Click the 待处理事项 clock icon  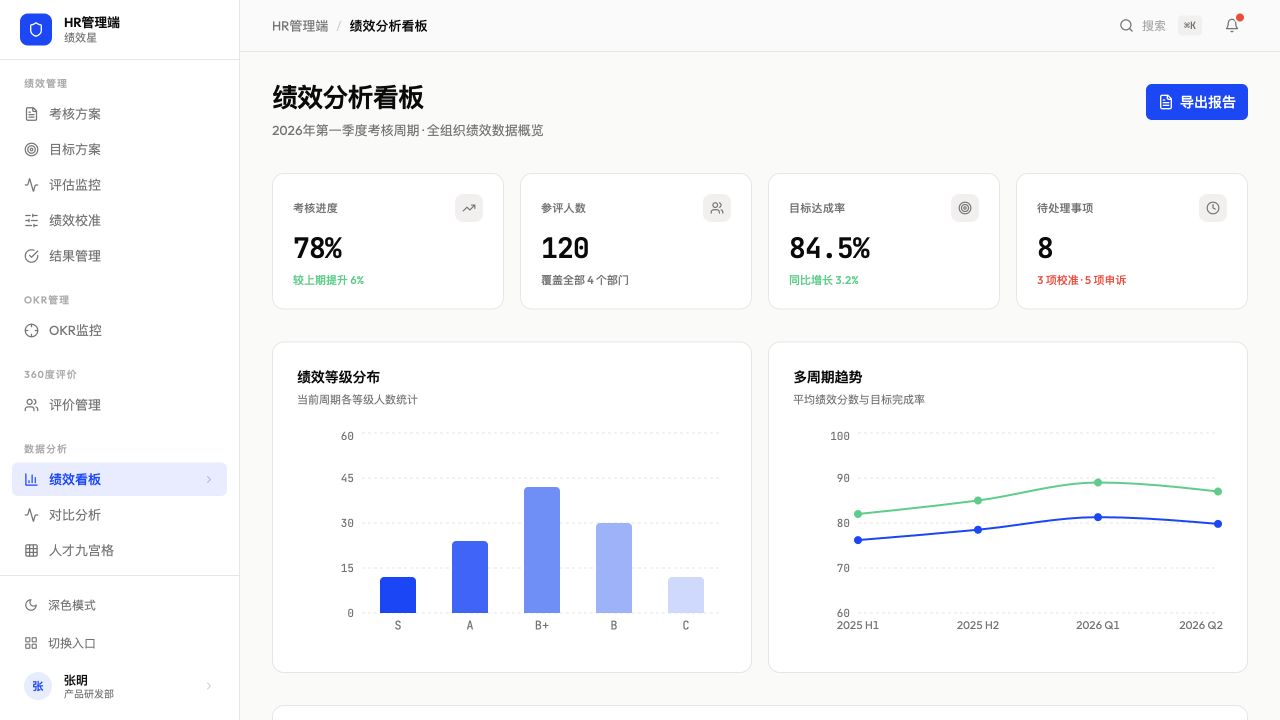pos(1213,208)
